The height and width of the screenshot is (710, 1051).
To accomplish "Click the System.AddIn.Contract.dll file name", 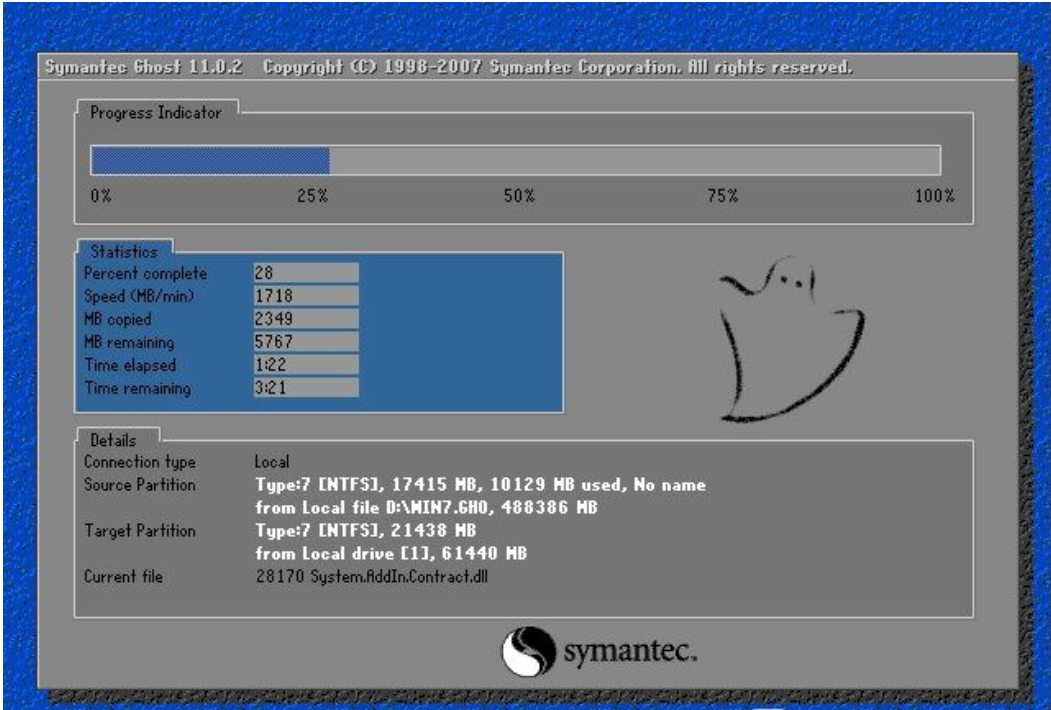I will 399,577.
